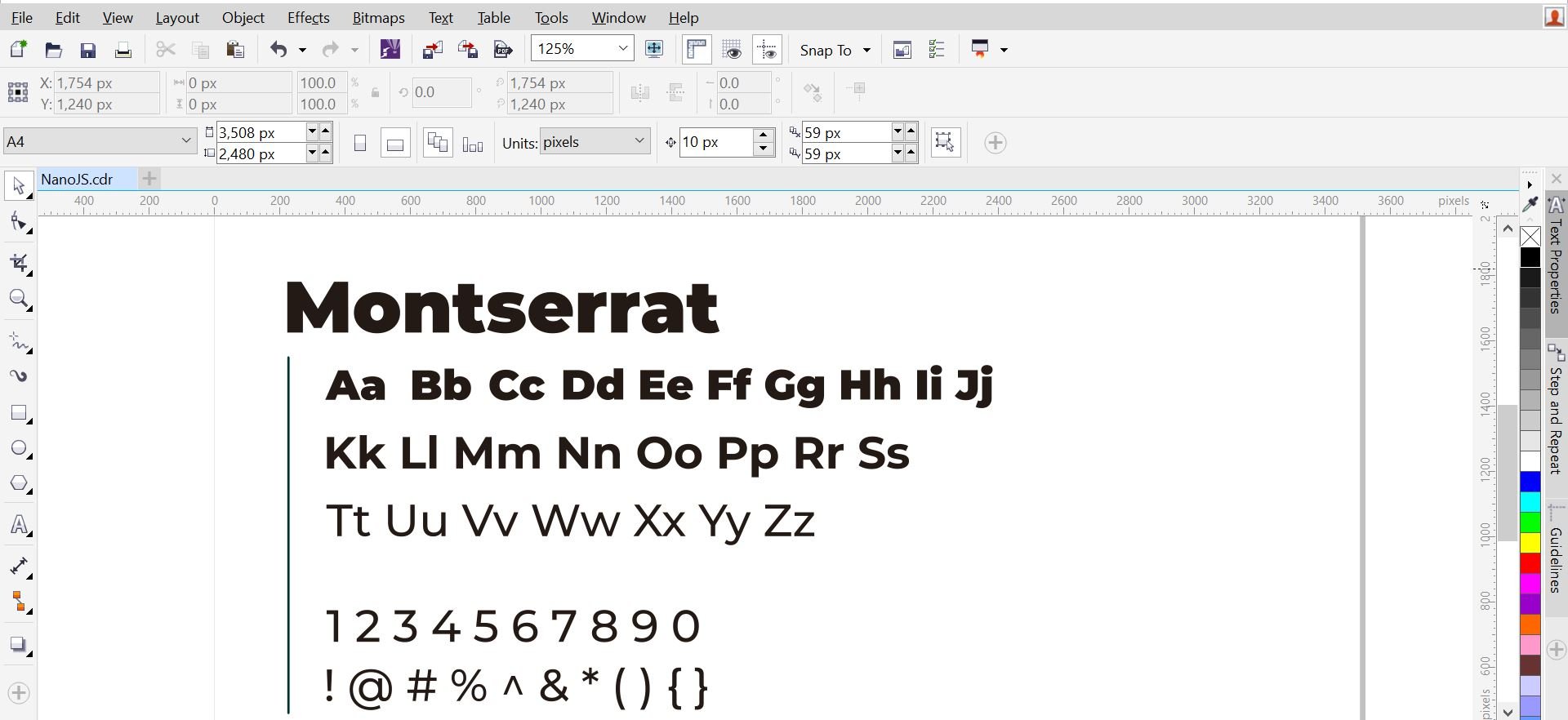The width and height of the screenshot is (1568, 720).
Task: Pick the blue color swatch
Action: click(1530, 482)
